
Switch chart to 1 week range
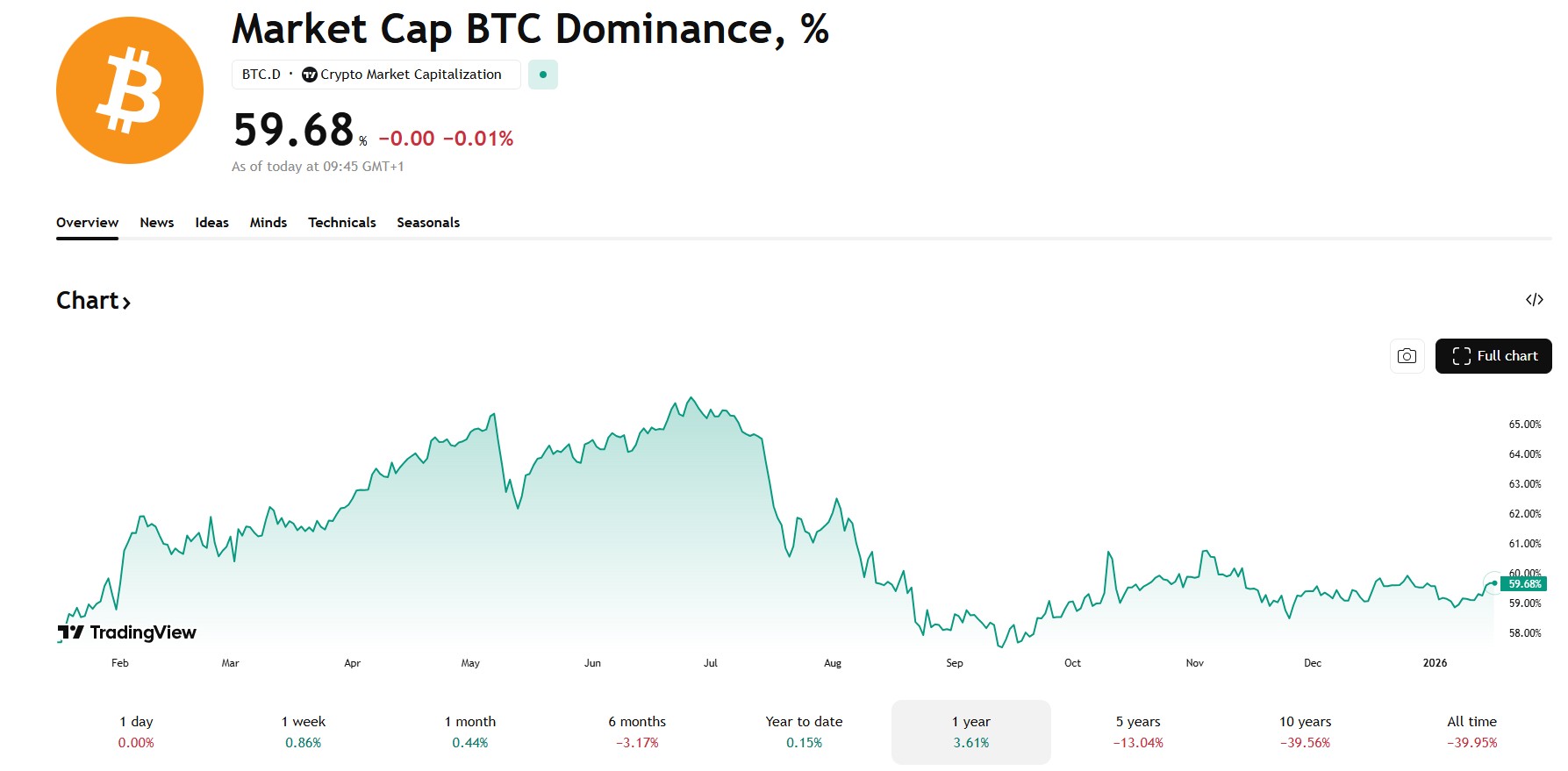tap(303, 732)
